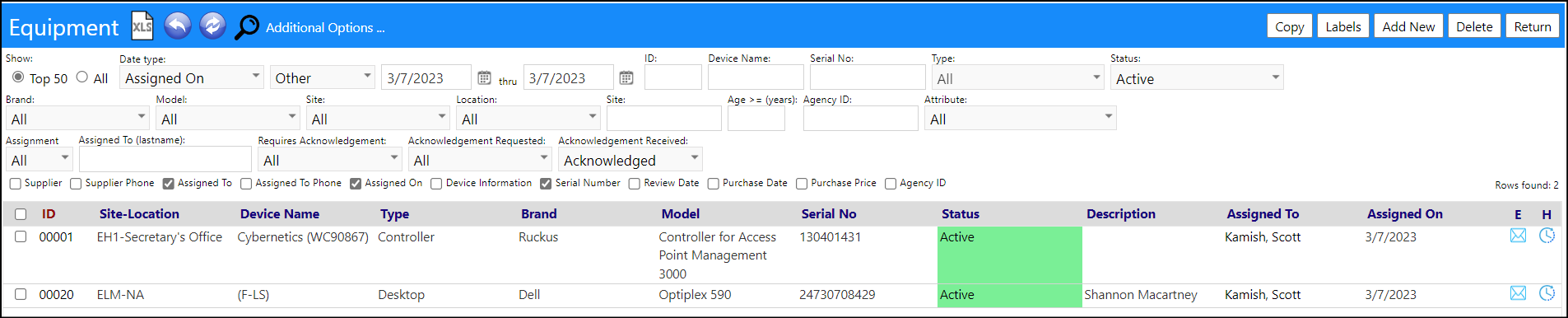Select the checkbox for row 00001
Viewport: 1568px width, 318px height.
[x=21, y=236]
